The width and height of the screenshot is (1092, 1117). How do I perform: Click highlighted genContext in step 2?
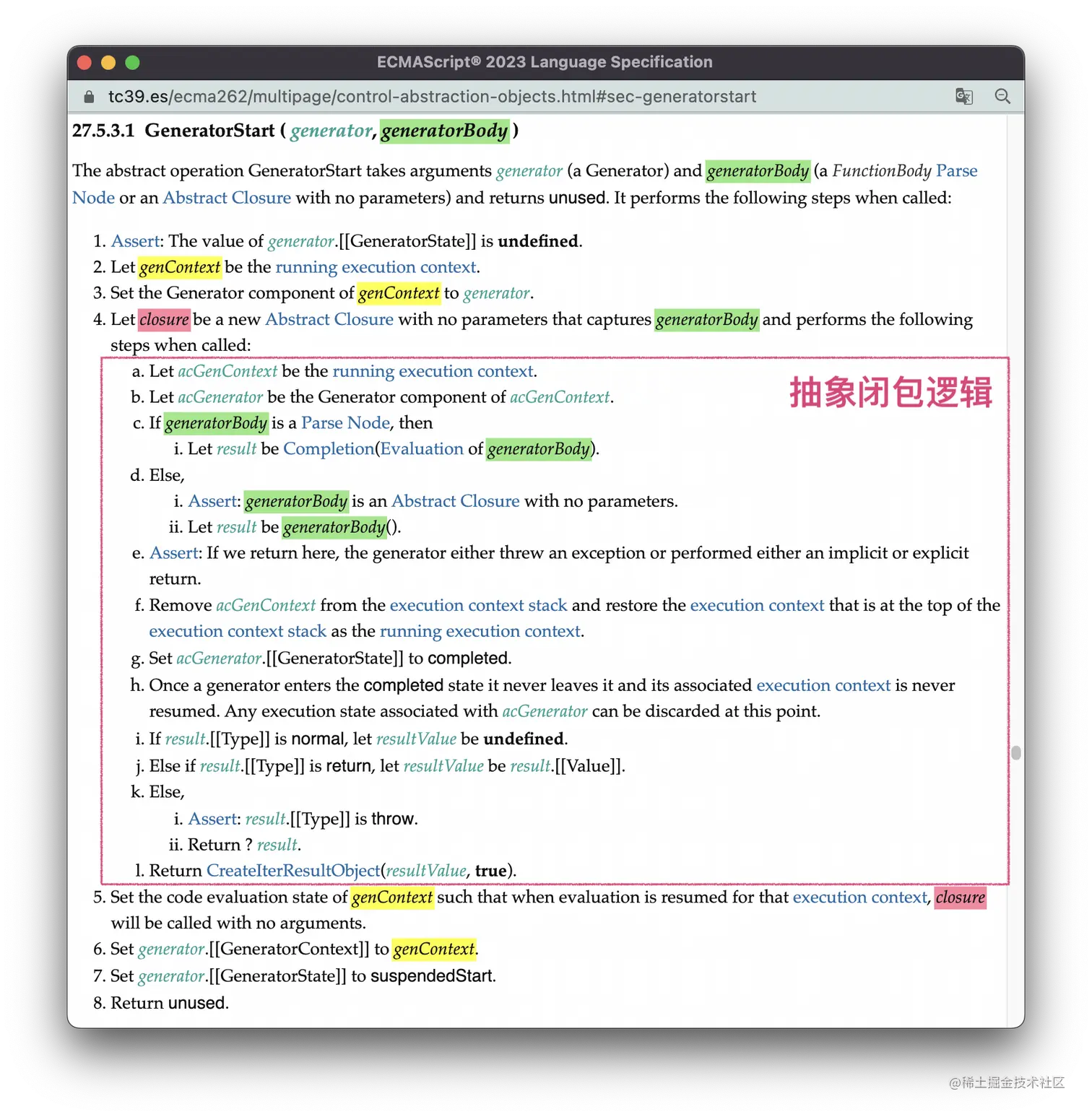coord(180,267)
